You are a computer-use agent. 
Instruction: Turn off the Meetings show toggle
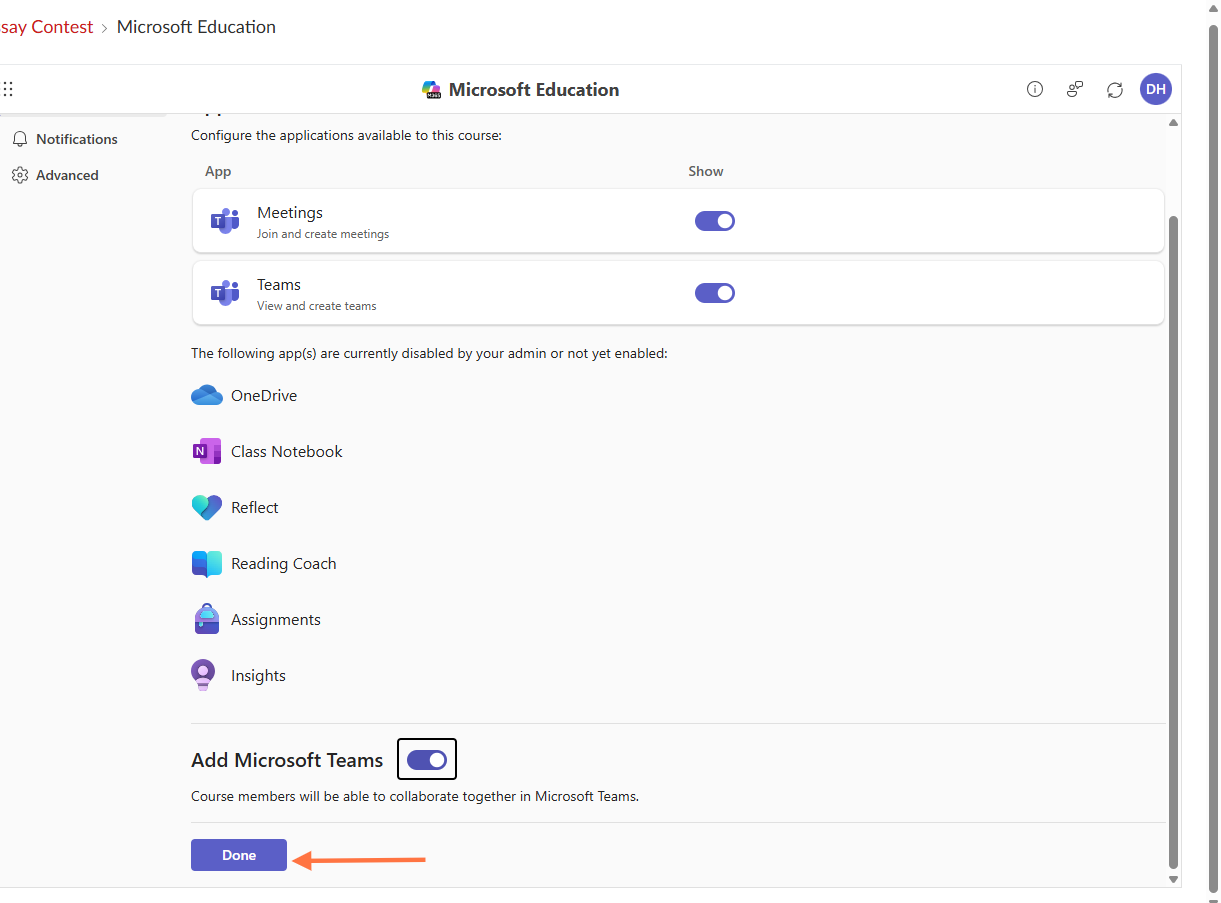pyautogui.click(x=715, y=221)
